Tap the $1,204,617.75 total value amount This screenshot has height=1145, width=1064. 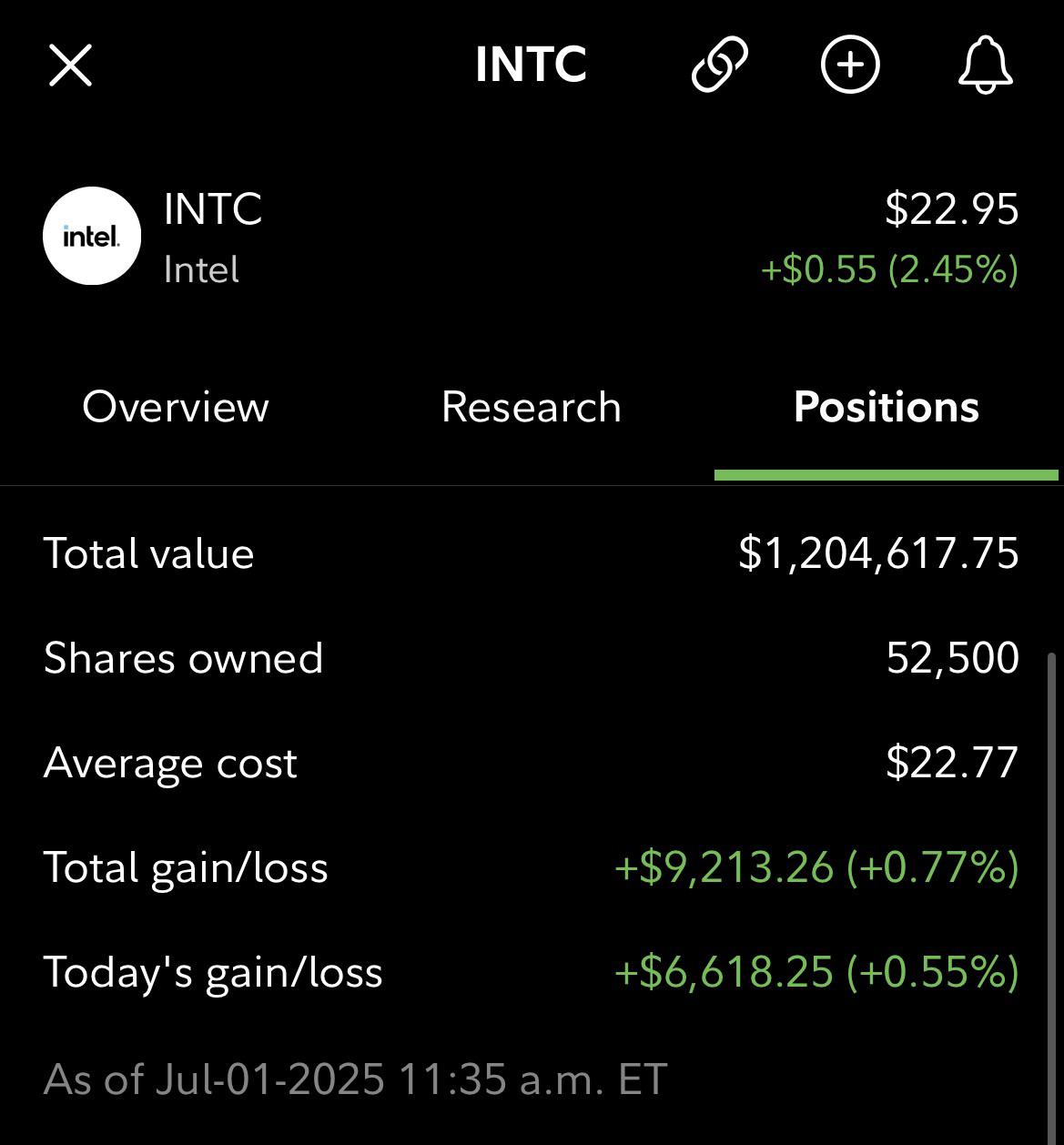click(878, 553)
